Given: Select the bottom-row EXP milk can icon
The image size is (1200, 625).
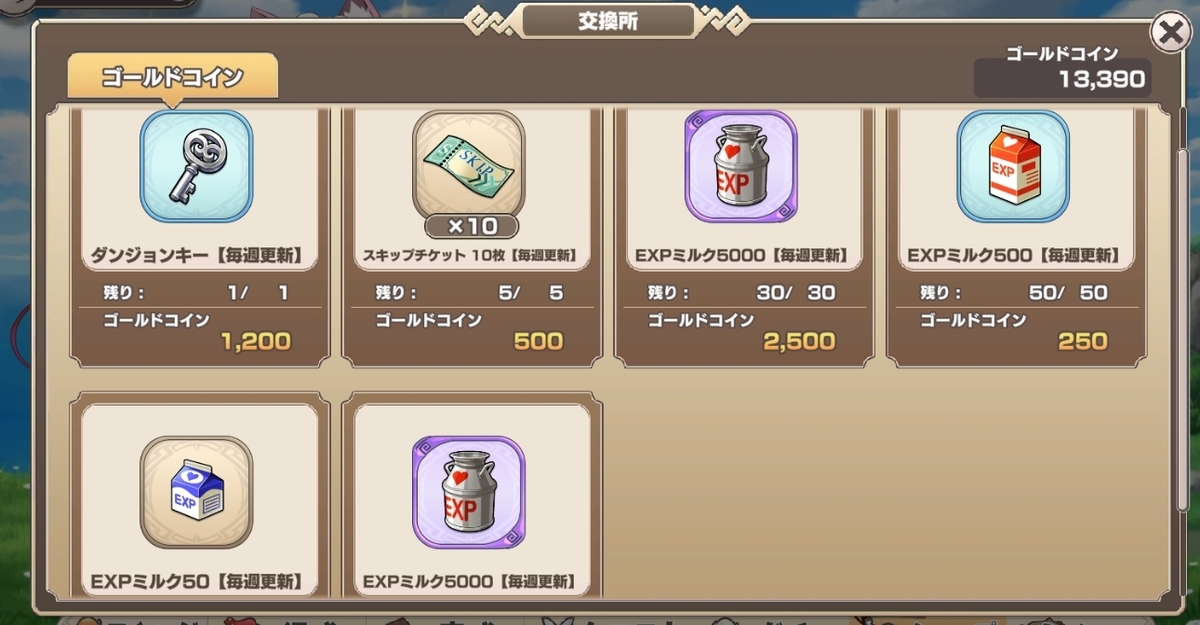Looking at the screenshot, I should [x=469, y=493].
